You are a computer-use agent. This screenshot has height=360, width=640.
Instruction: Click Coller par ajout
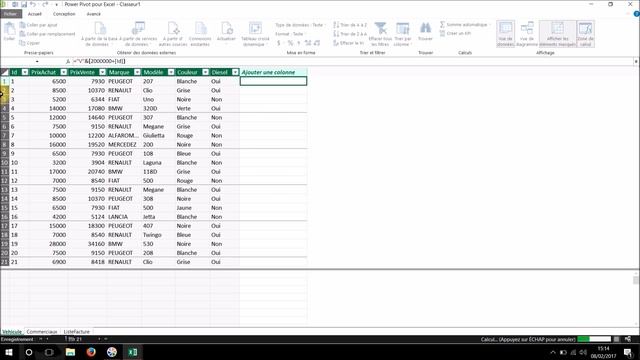(38, 25)
